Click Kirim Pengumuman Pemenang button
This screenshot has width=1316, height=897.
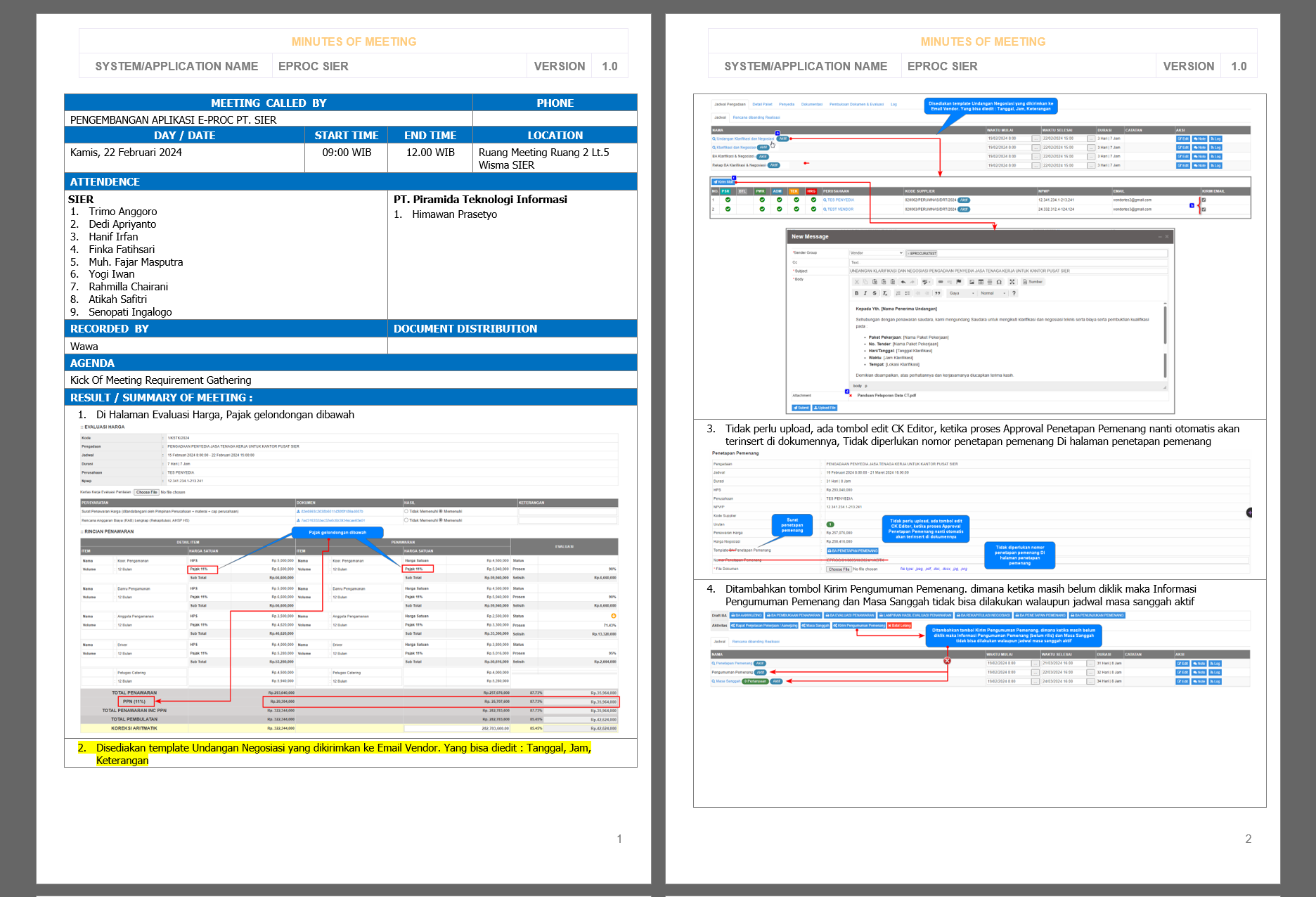(859, 625)
